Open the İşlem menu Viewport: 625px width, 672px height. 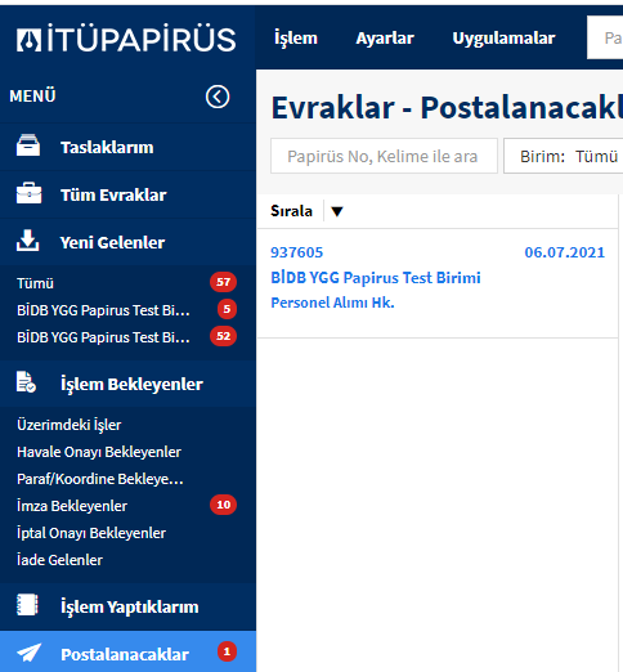[296, 38]
